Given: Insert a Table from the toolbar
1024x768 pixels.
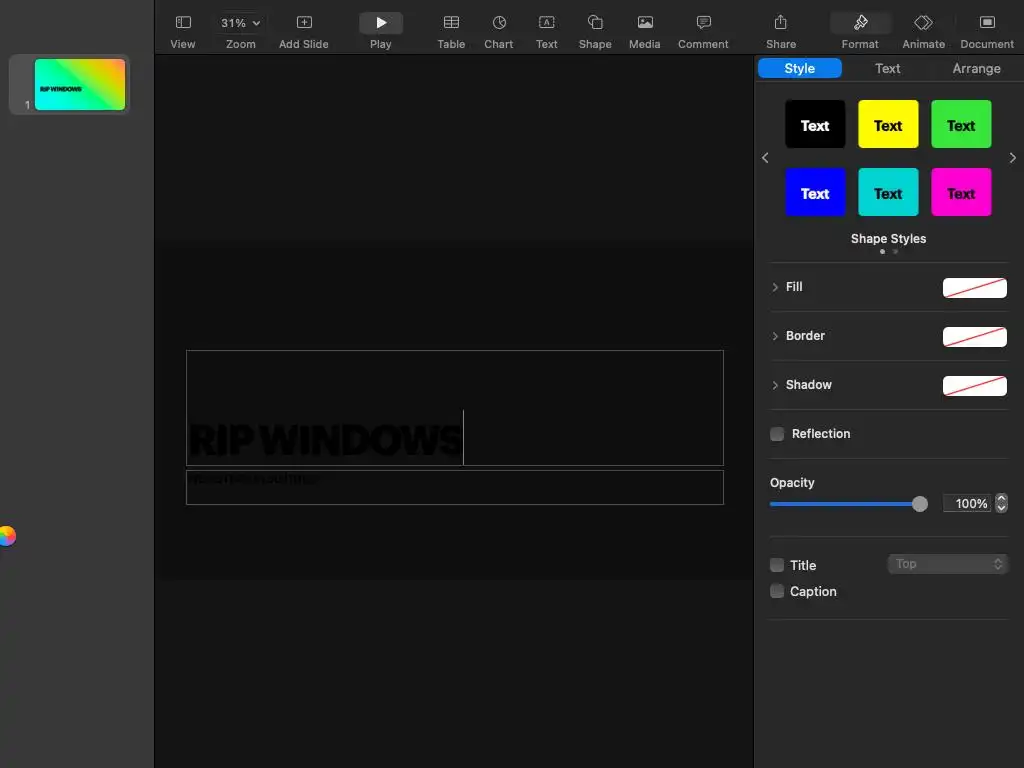Looking at the screenshot, I should point(451,32).
